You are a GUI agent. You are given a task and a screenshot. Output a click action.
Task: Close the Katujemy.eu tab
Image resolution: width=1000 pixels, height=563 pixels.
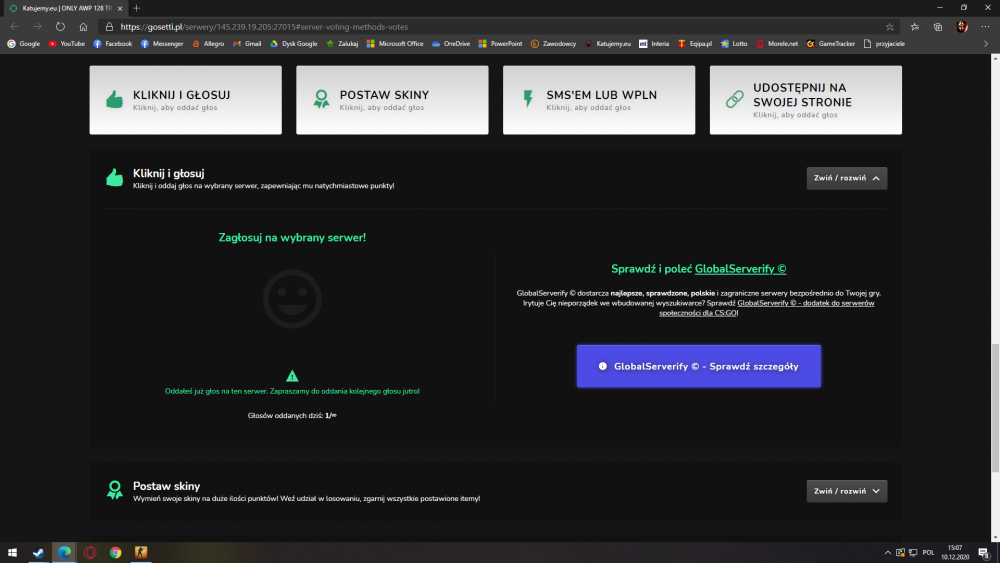(x=120, y=8)
